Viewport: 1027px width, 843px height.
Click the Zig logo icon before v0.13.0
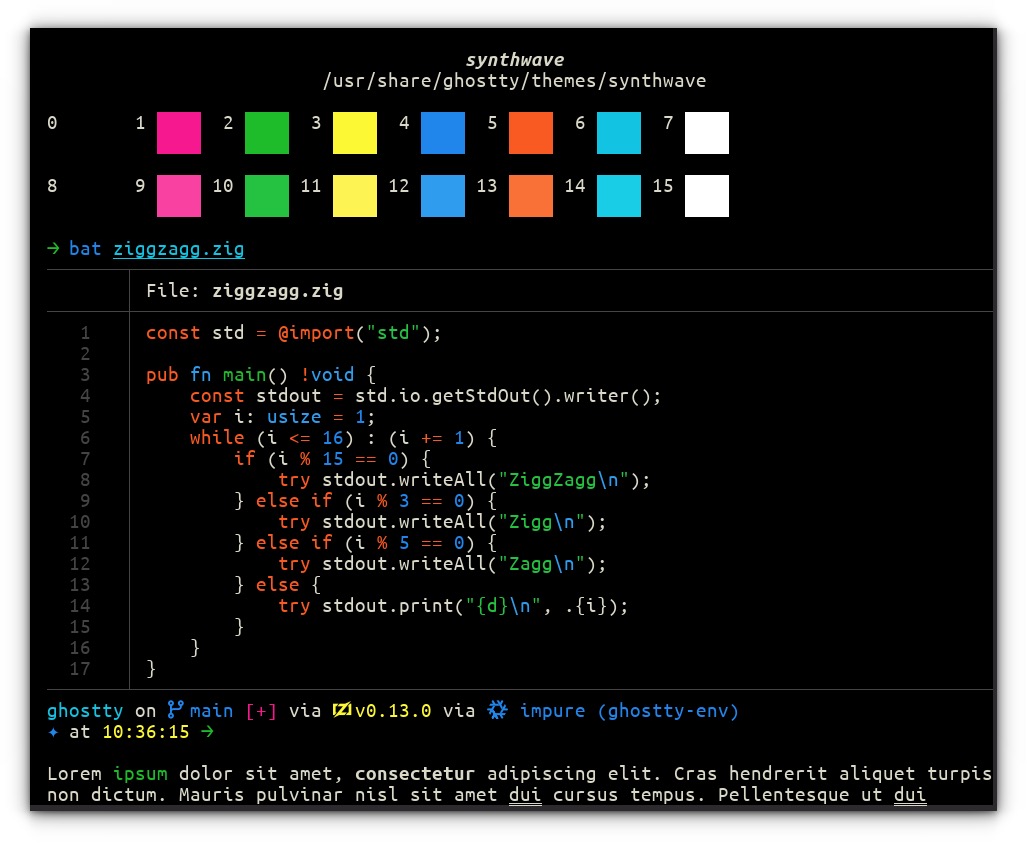(x=342, y=710)
